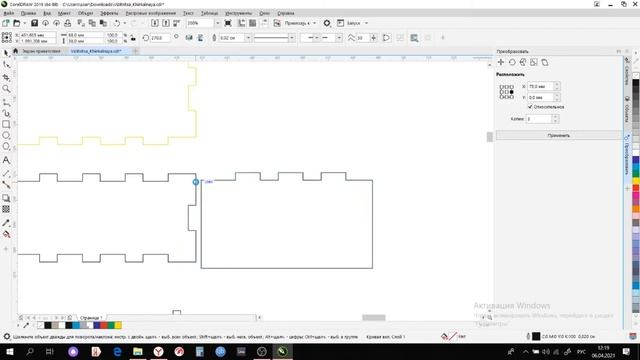
Task: Switch to Size mode in Transform docker
Action: click(x=534, y=62)
